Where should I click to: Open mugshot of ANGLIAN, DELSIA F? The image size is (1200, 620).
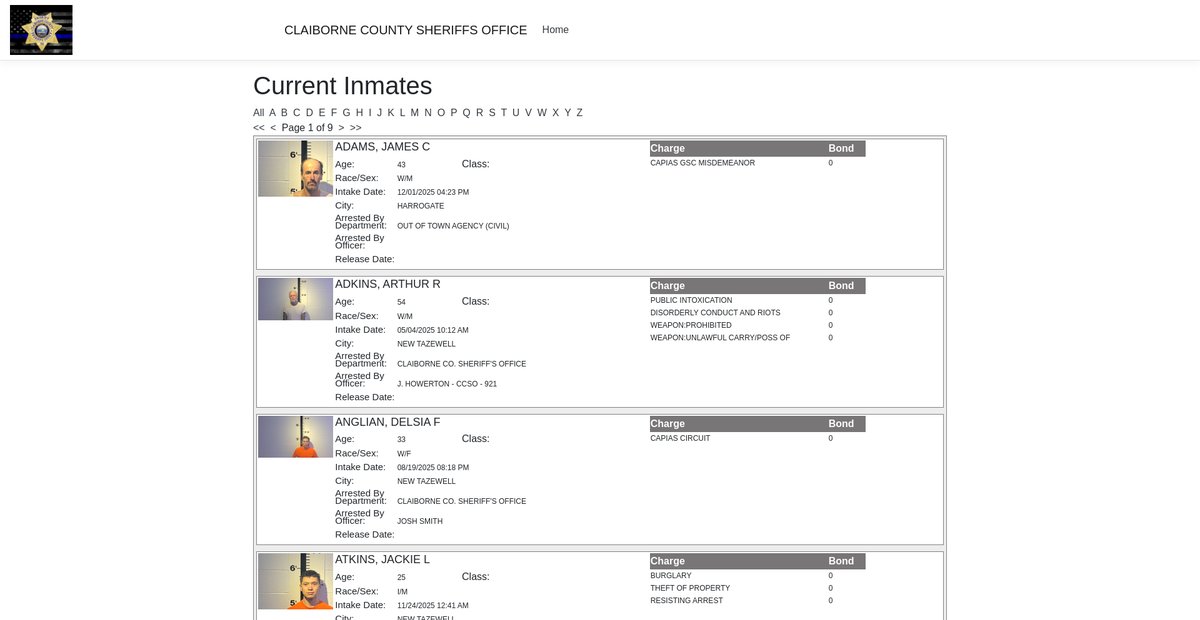pyautogui.click(x=295, y=437)
